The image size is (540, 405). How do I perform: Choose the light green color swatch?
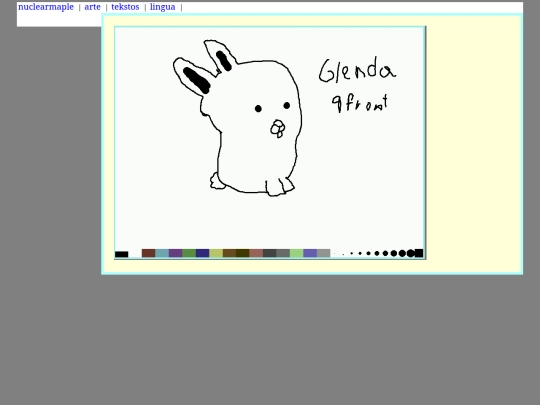click(297, 253)
